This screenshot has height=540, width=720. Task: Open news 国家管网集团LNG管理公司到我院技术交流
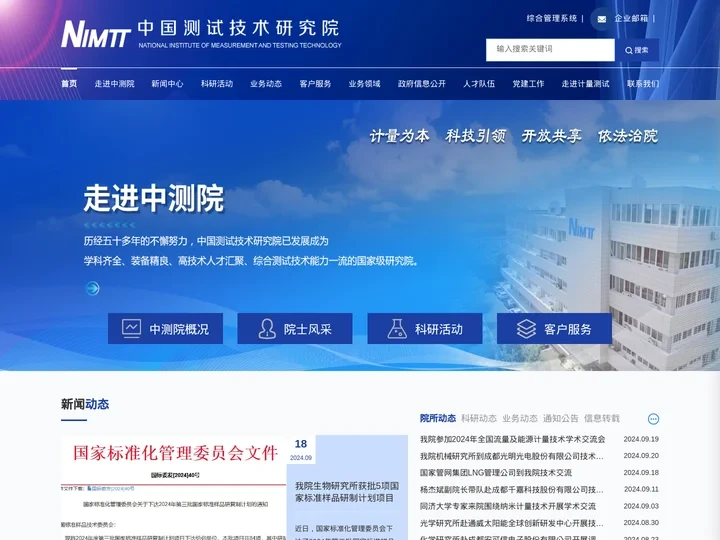[x=496, y=472]
